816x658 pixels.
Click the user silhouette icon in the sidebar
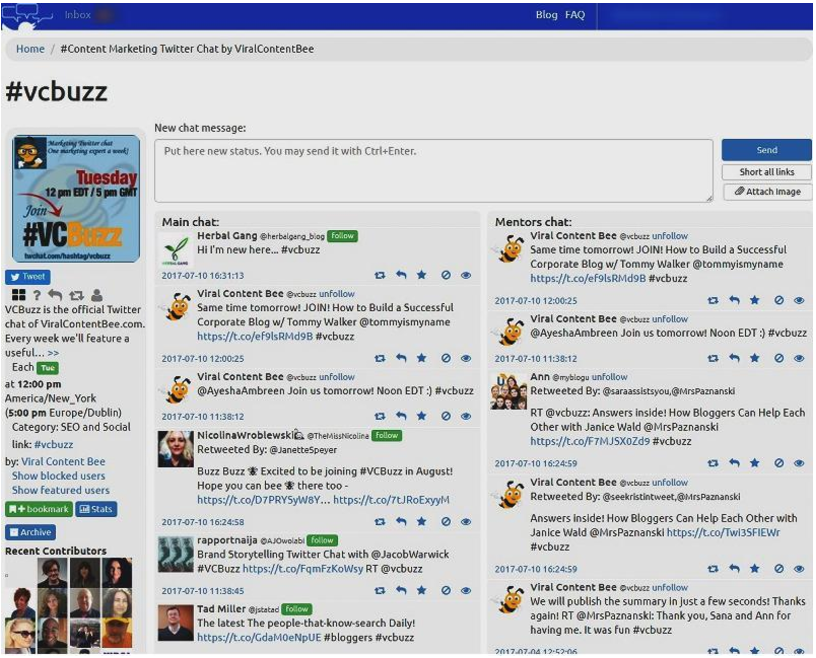point(97,295)
